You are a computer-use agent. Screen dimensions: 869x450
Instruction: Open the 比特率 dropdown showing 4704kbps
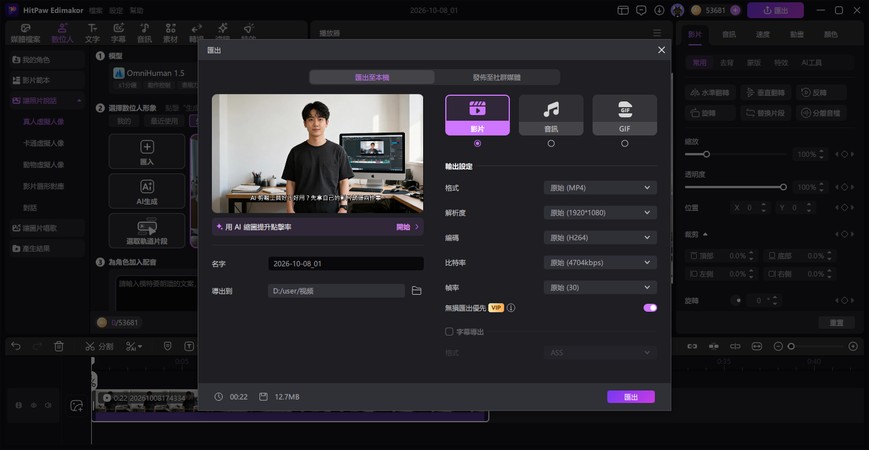pos(600,263)
